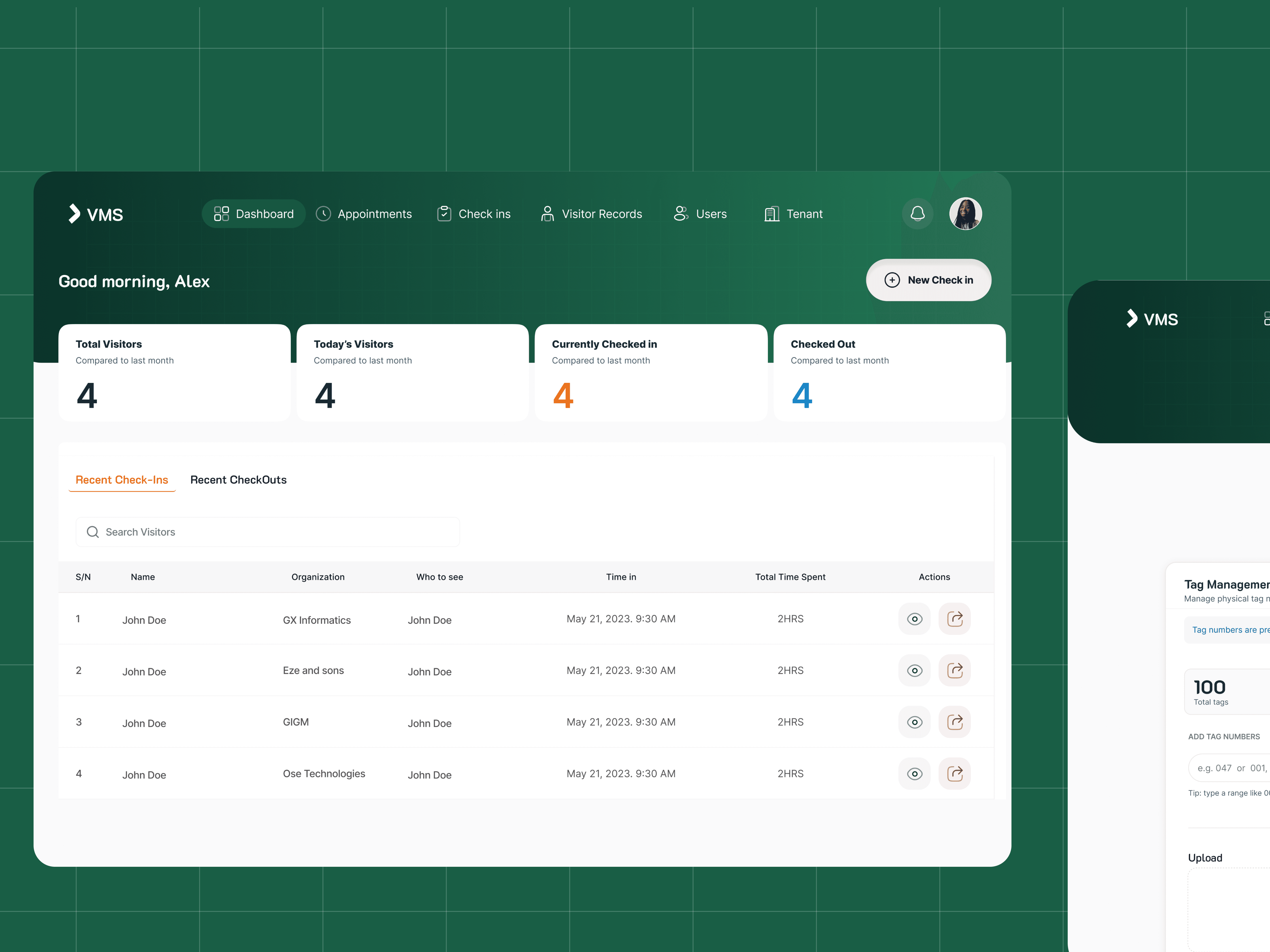Image resolution: width=1270 pixels, height=952 pixels.
Task: Click the Time in column header
Action: click(x=621, y=577)
